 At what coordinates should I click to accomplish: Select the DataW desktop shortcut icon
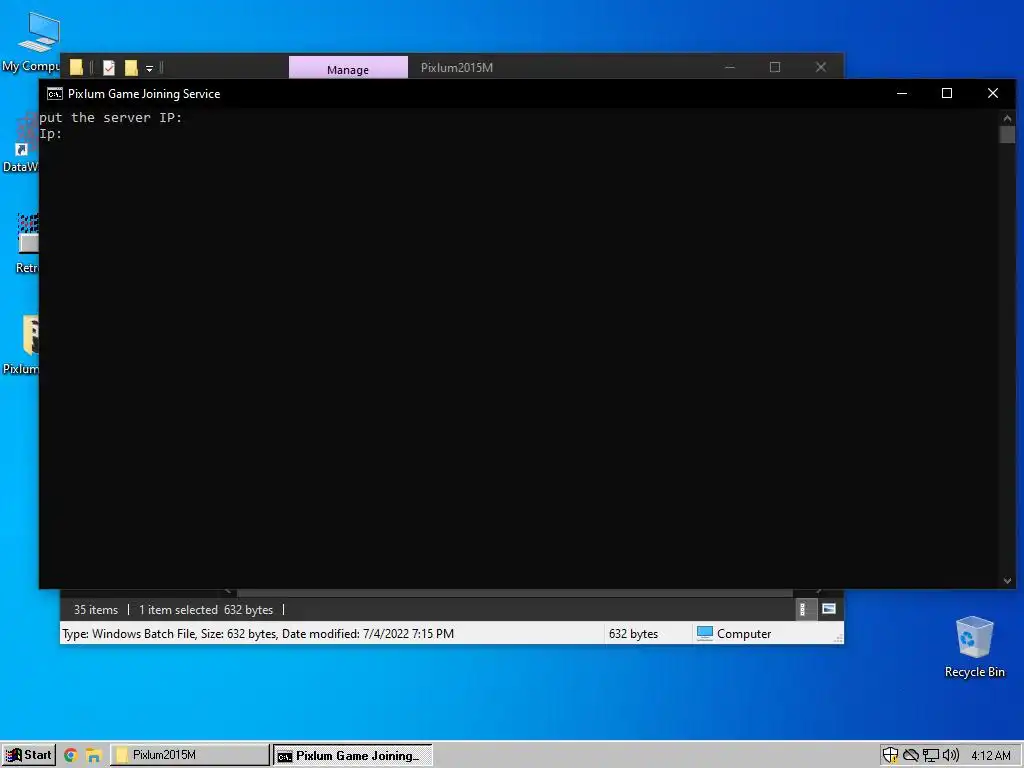pyautogui.click(x=20, y=142)
